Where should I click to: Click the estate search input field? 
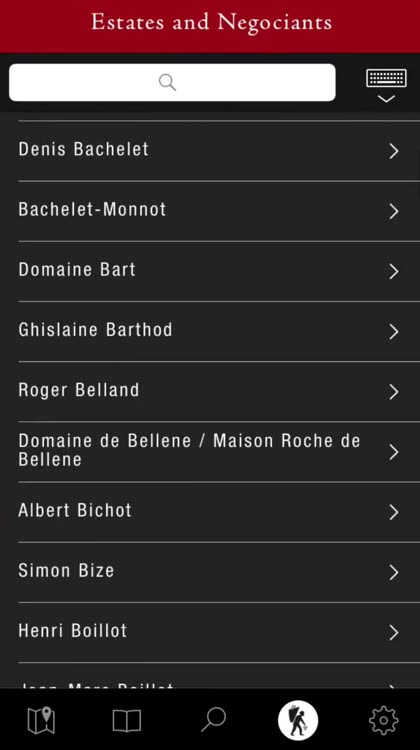pyautogui.click(x=172, y=82)
